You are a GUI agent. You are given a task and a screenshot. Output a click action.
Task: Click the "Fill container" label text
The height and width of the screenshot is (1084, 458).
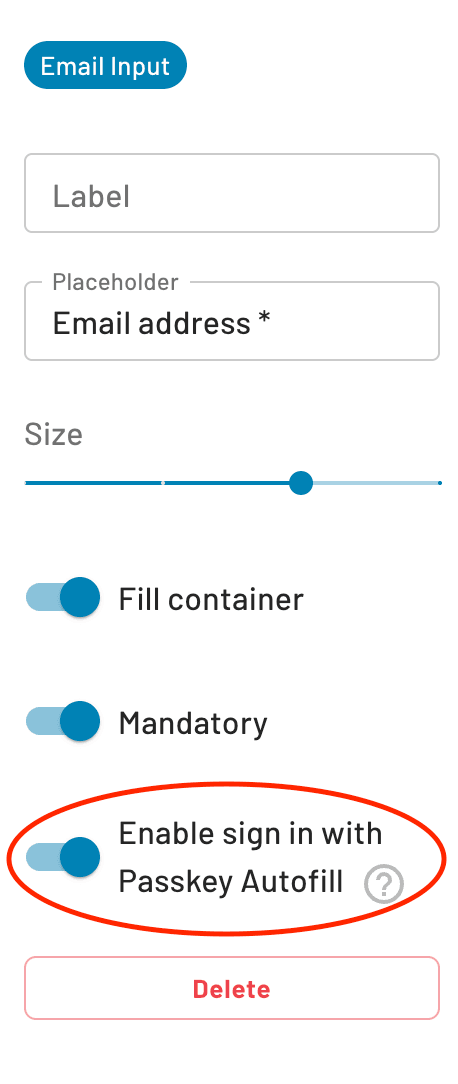[211, 599]
